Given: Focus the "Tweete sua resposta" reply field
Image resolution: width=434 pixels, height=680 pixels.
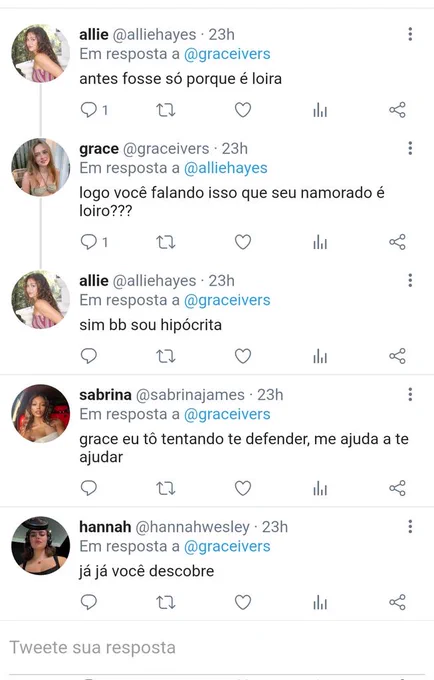Looking at the screenshot, I should click(x=217, y=648).
